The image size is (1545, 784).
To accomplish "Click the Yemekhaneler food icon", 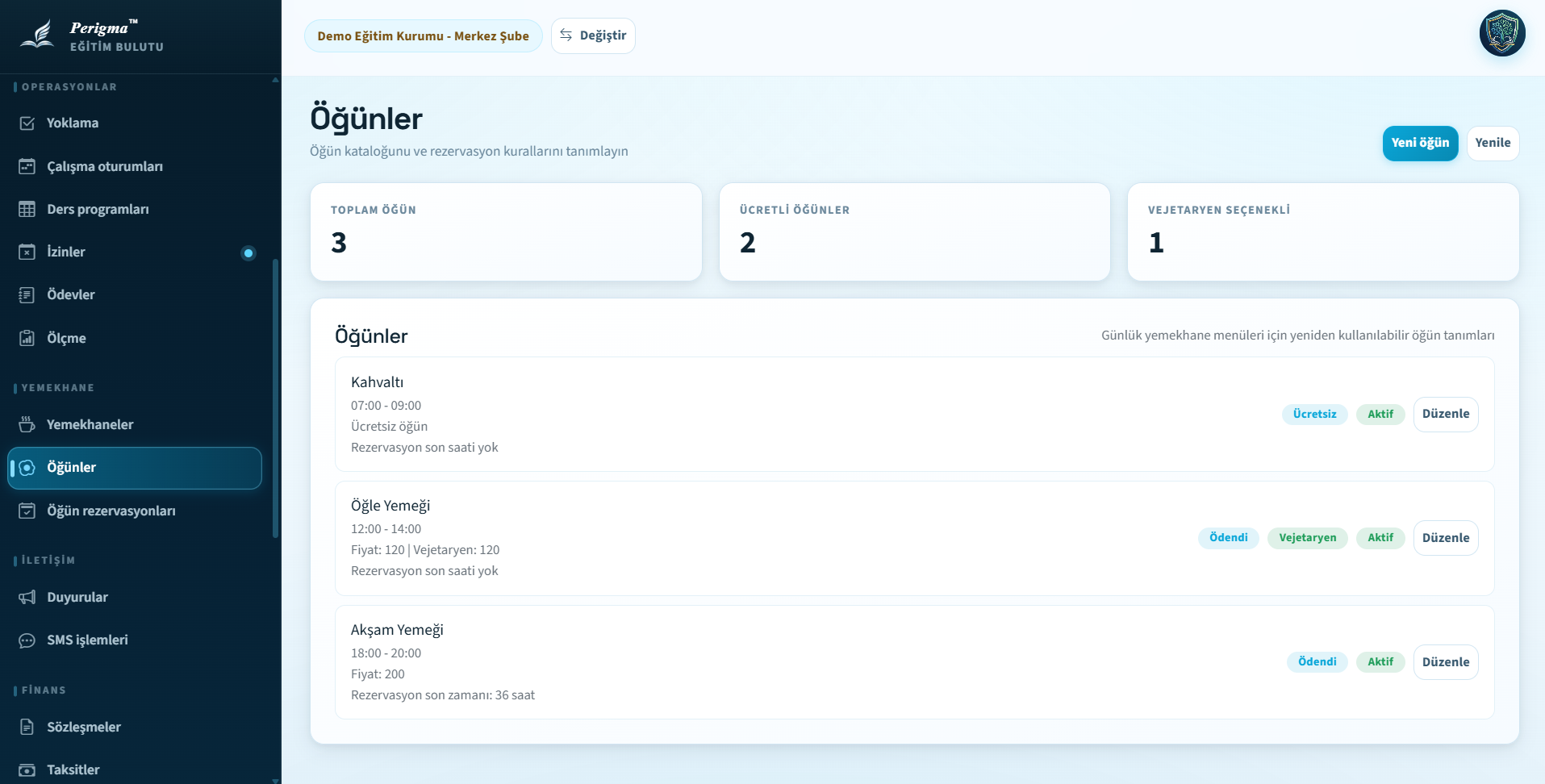I will [x=27, y=424].
